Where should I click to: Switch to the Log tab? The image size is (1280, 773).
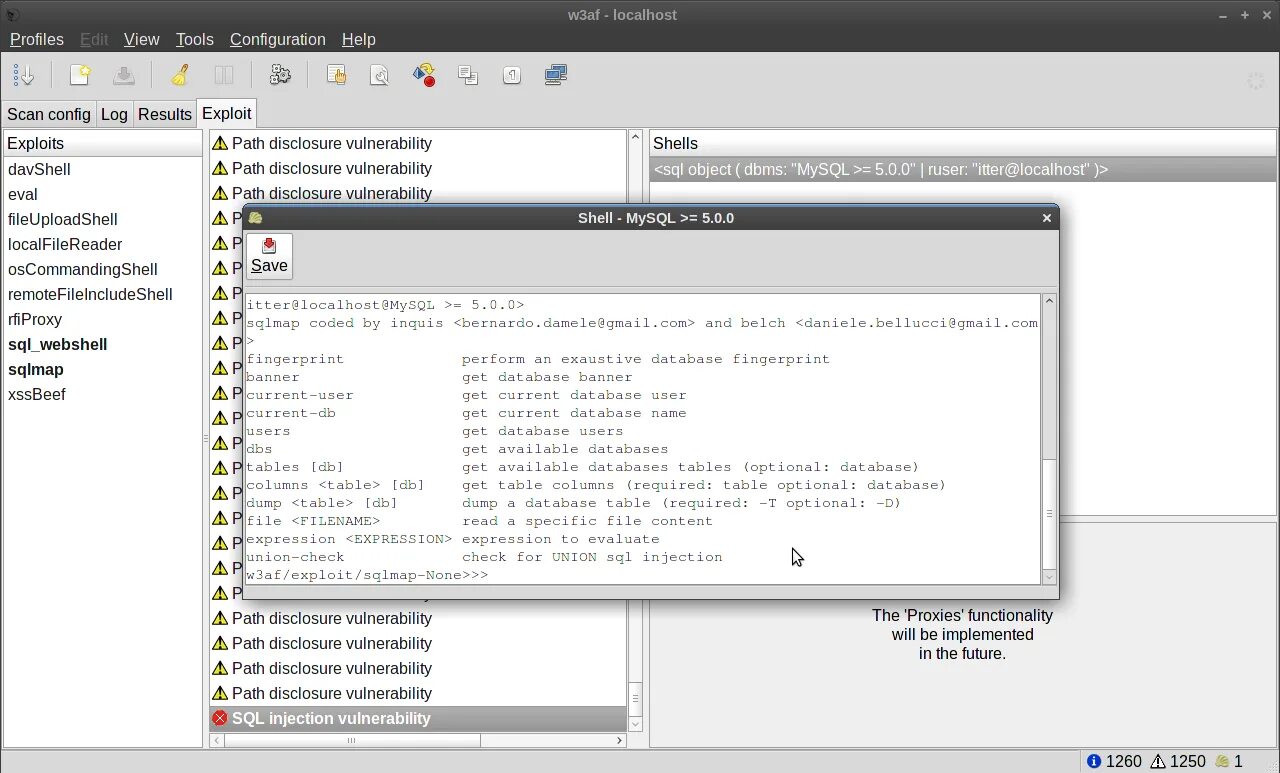click(114, 114)
